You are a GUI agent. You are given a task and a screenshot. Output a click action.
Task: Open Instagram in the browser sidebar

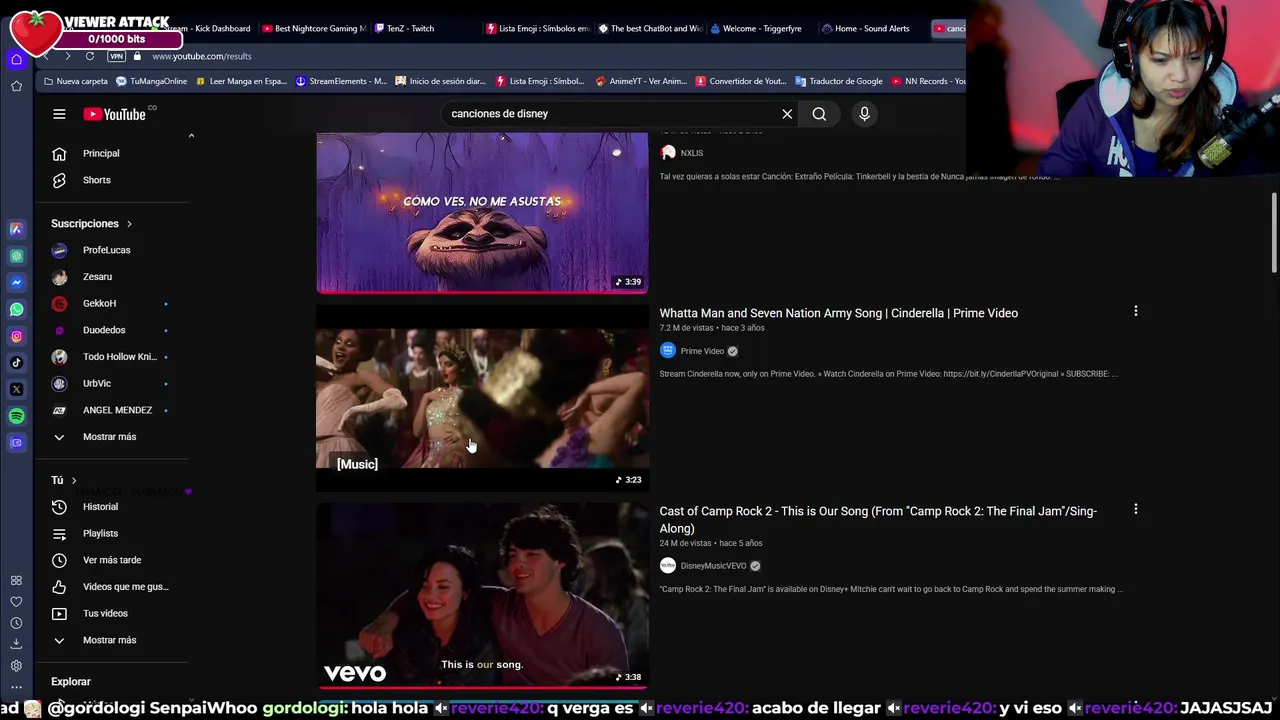tap(16, 336)
